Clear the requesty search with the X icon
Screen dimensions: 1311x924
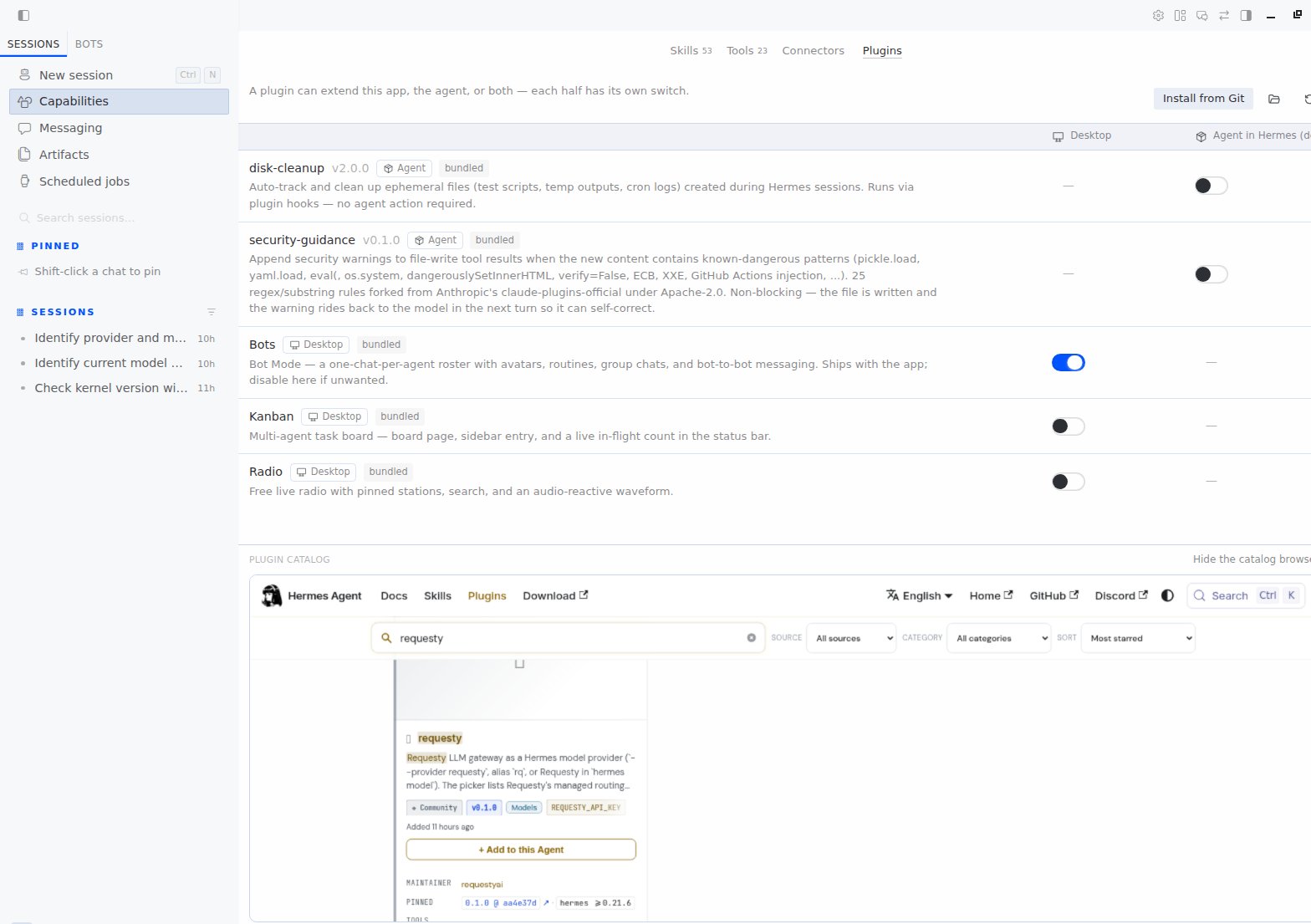(751, 638)
